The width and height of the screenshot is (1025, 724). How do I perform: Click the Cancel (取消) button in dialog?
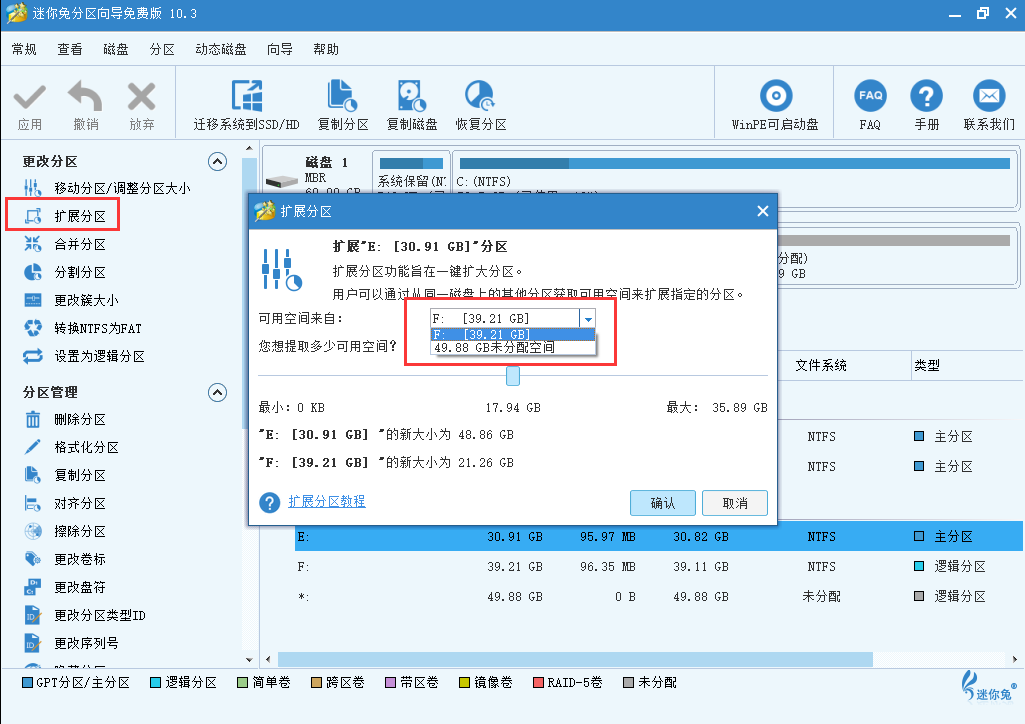735,503
